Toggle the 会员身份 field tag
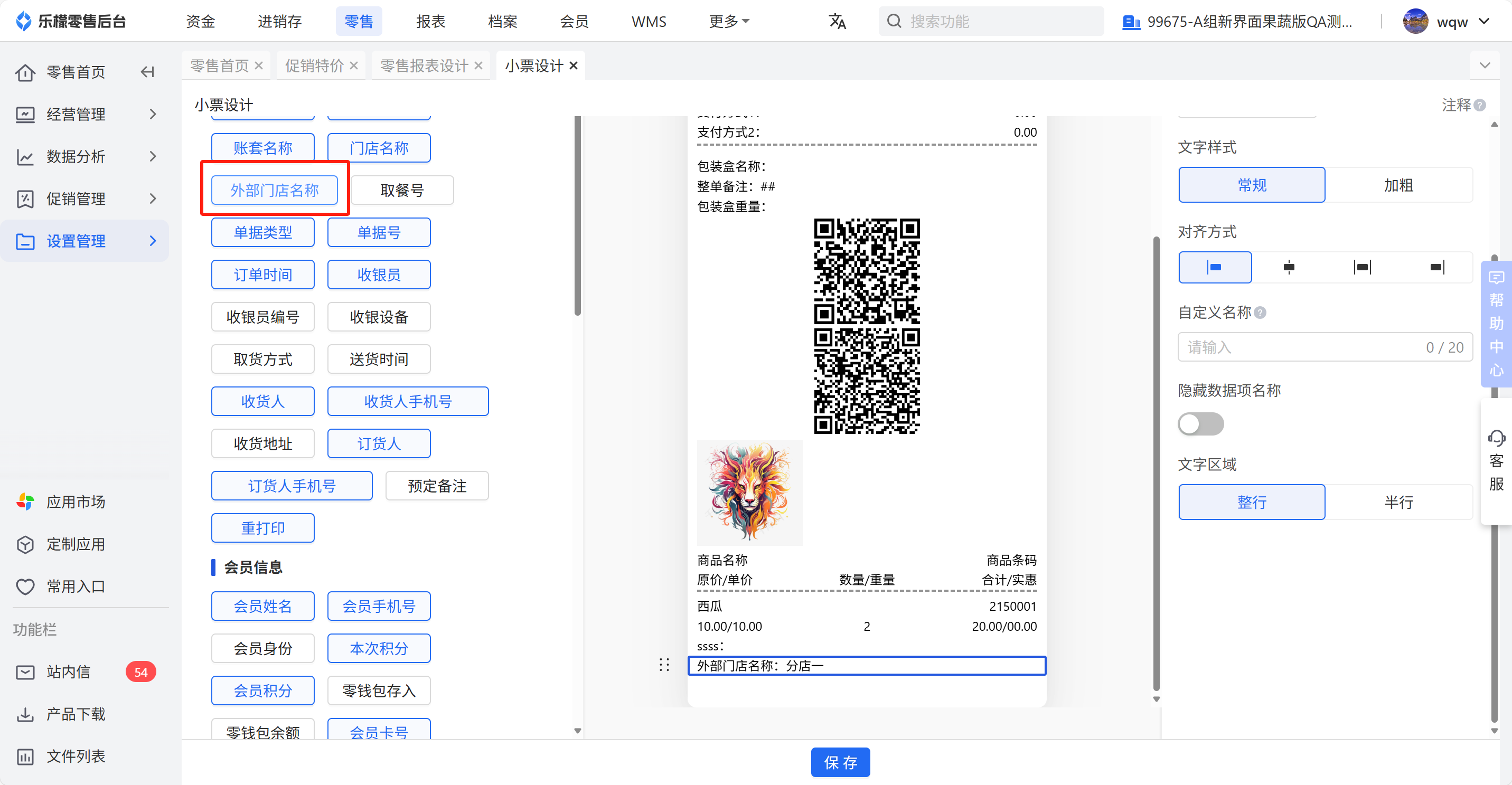Viewport: 1512px width, 785px height. point(263,648)
